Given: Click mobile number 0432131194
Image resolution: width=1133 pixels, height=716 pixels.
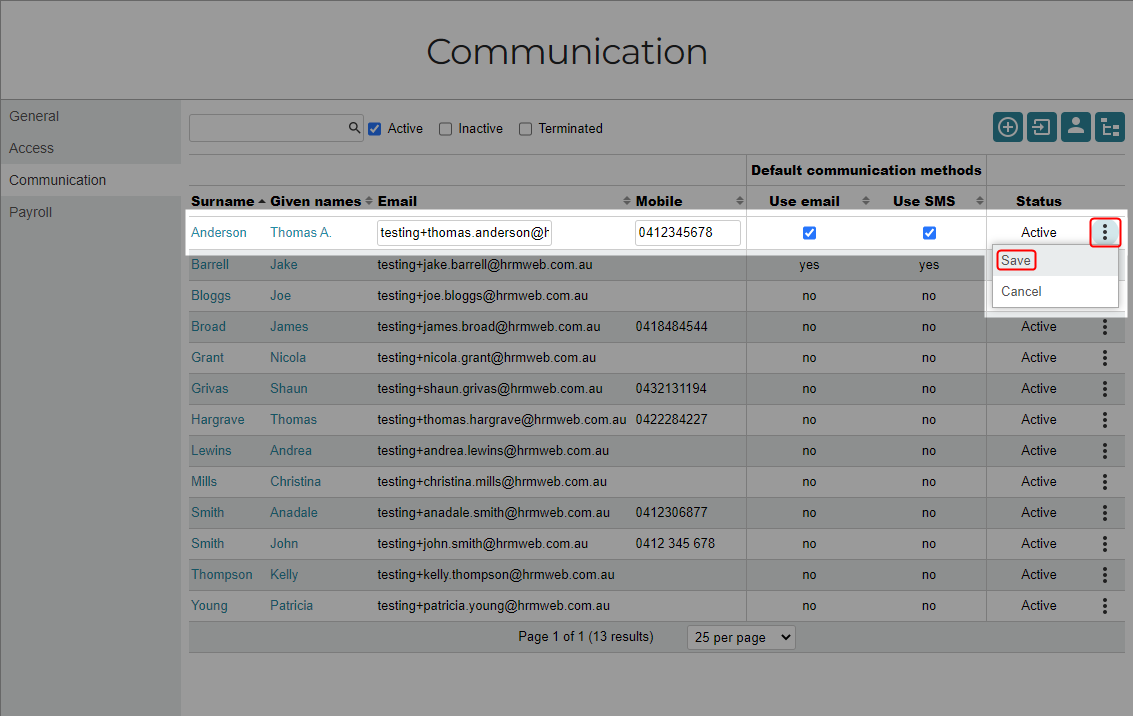Looking at the screenshot, I should click(x=671, y=389).
